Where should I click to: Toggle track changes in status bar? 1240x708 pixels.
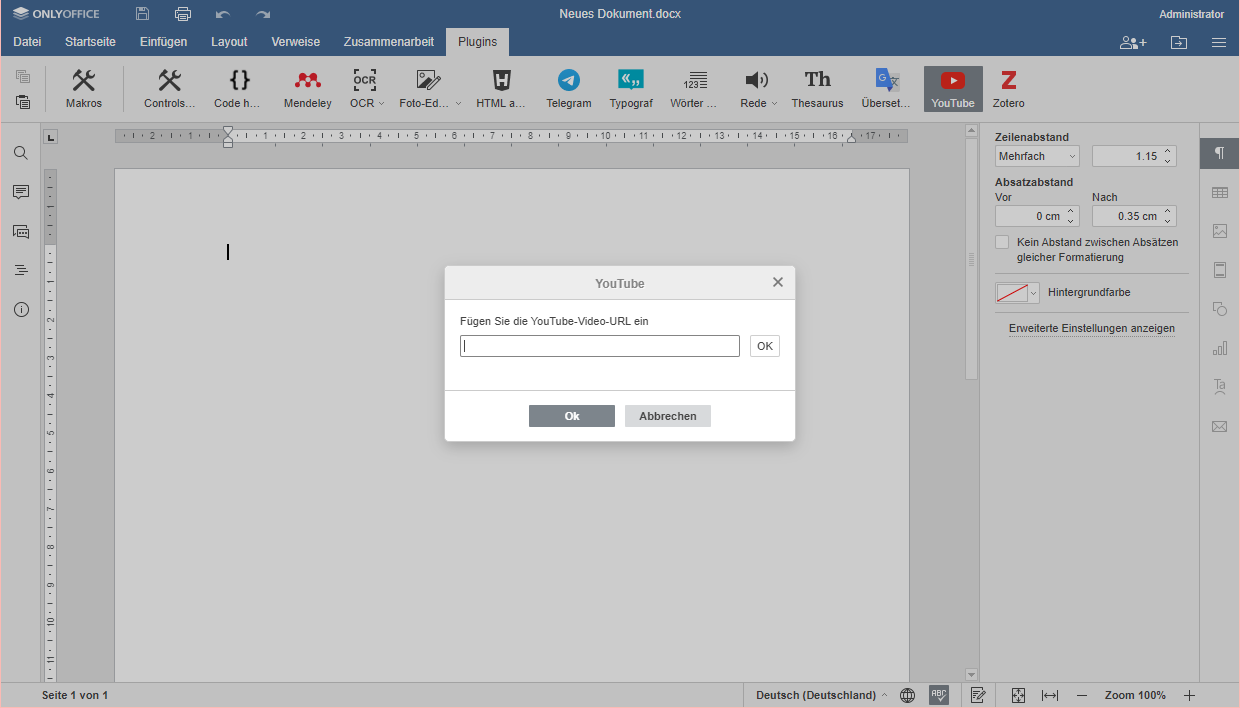coord(978,695)
